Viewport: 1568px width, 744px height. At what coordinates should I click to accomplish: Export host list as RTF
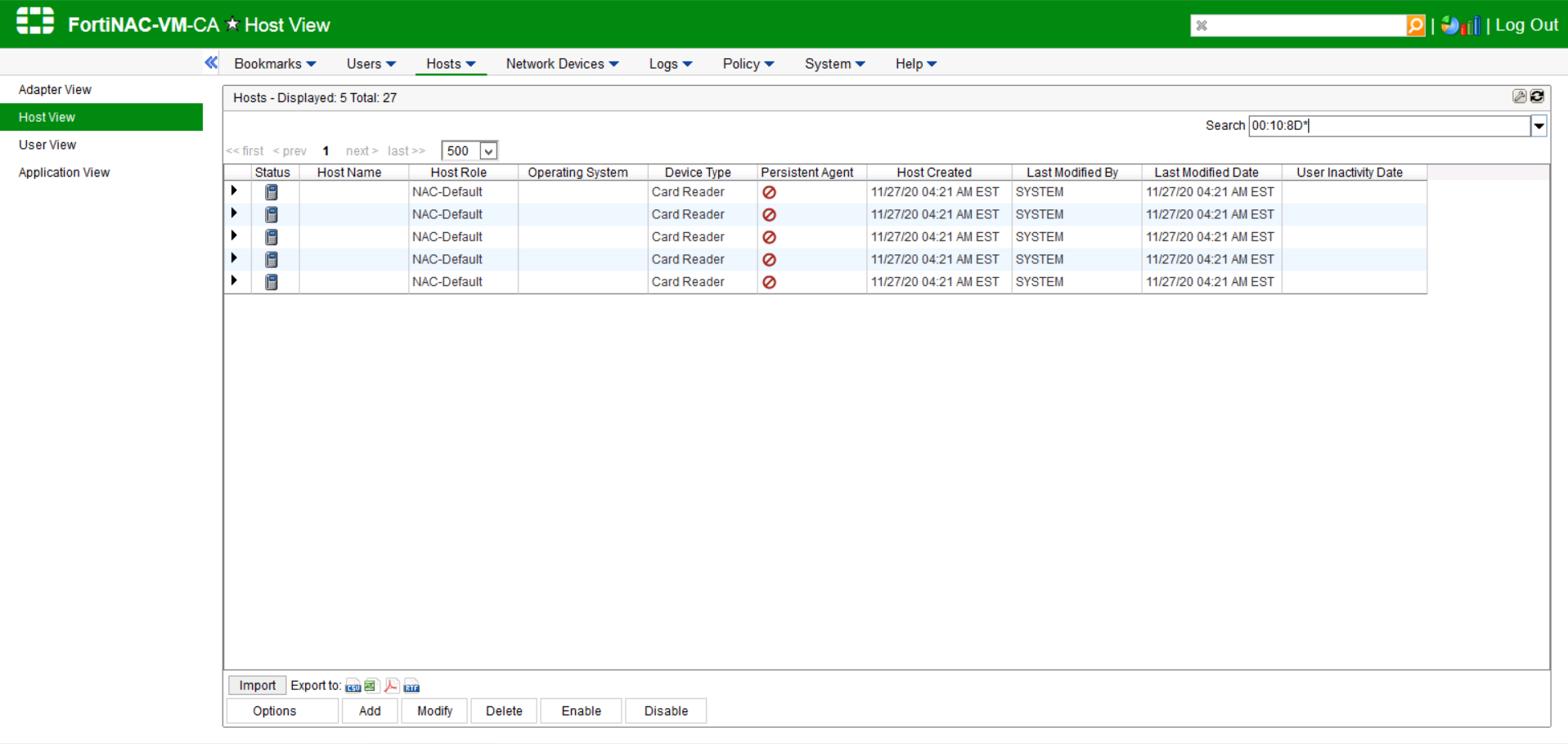coord(411,686)
